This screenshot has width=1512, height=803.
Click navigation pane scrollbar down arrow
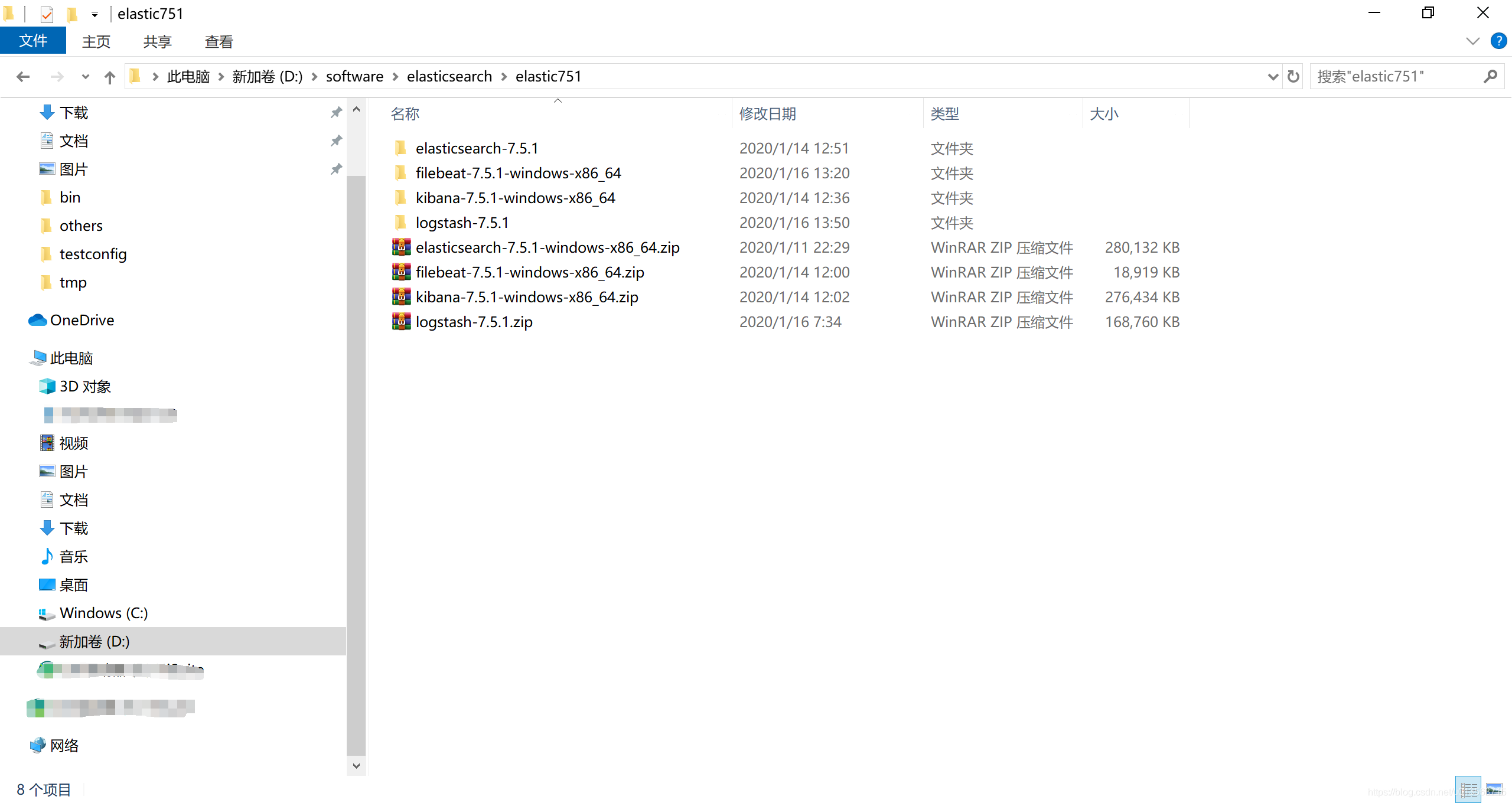coord(356,766)
